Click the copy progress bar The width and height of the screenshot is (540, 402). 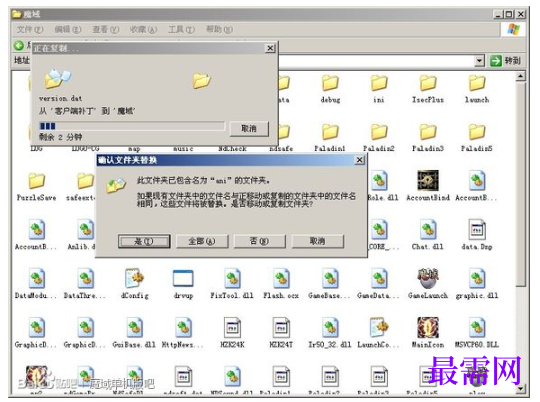coord(132,126)
